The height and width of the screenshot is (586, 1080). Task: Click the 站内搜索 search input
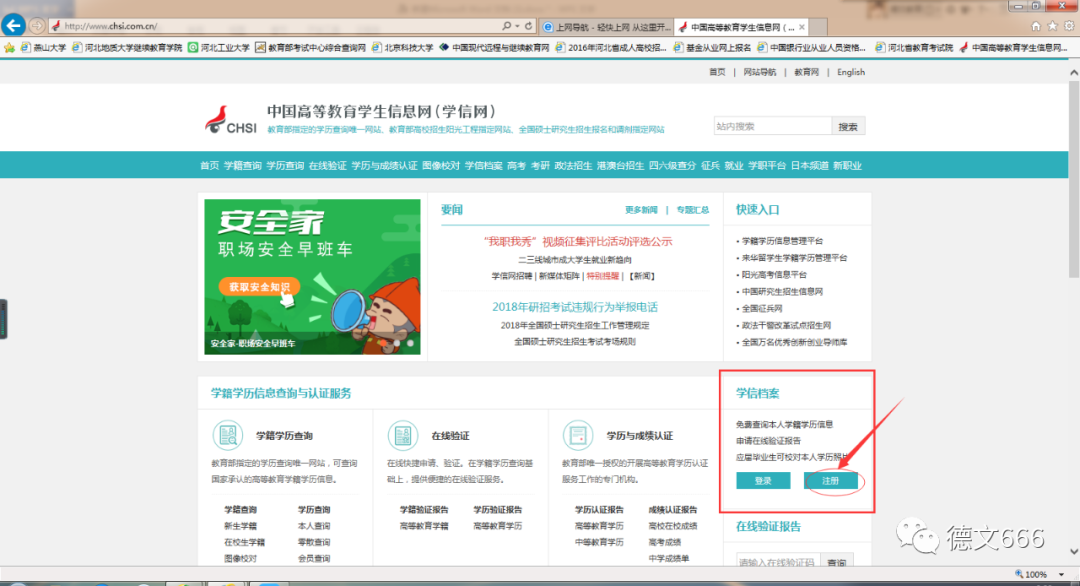click(773, 126)
